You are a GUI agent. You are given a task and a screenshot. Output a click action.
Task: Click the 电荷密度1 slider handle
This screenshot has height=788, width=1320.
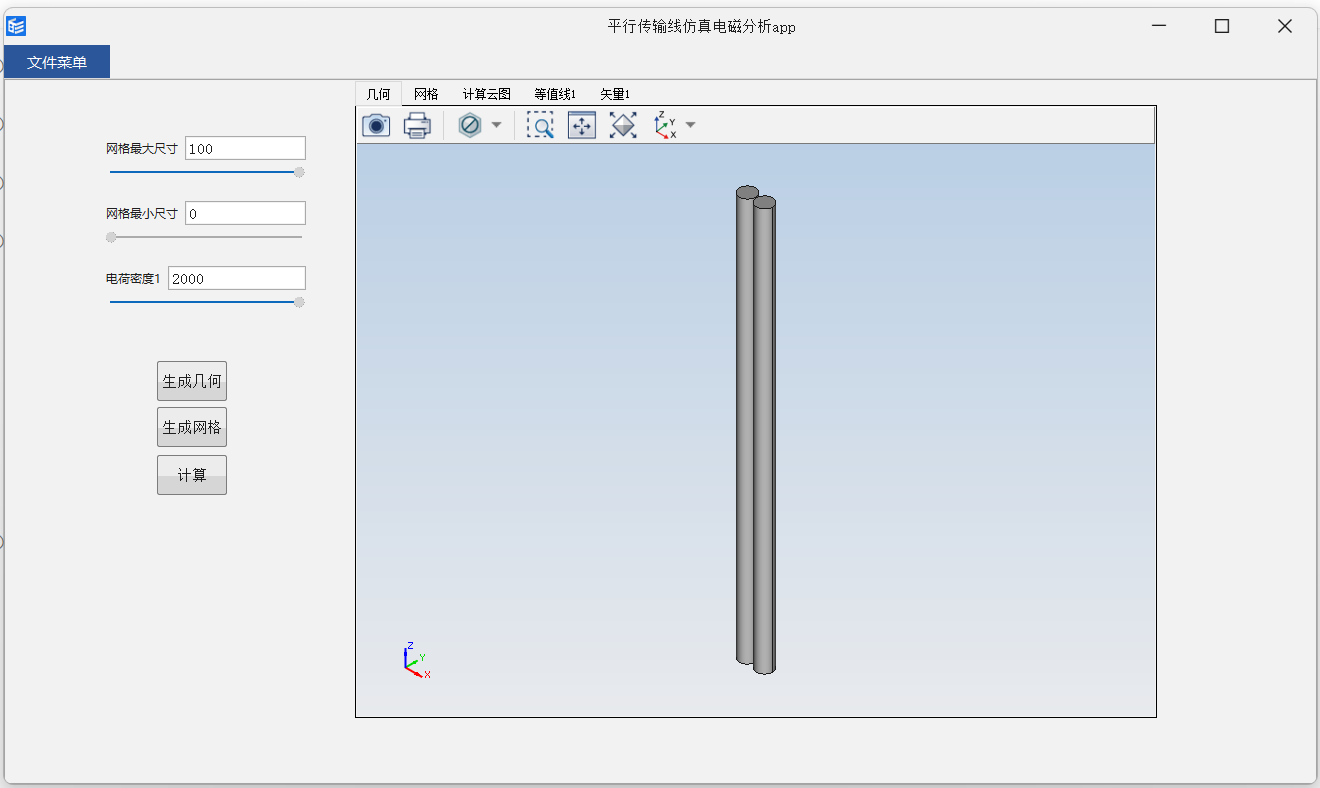299,302
